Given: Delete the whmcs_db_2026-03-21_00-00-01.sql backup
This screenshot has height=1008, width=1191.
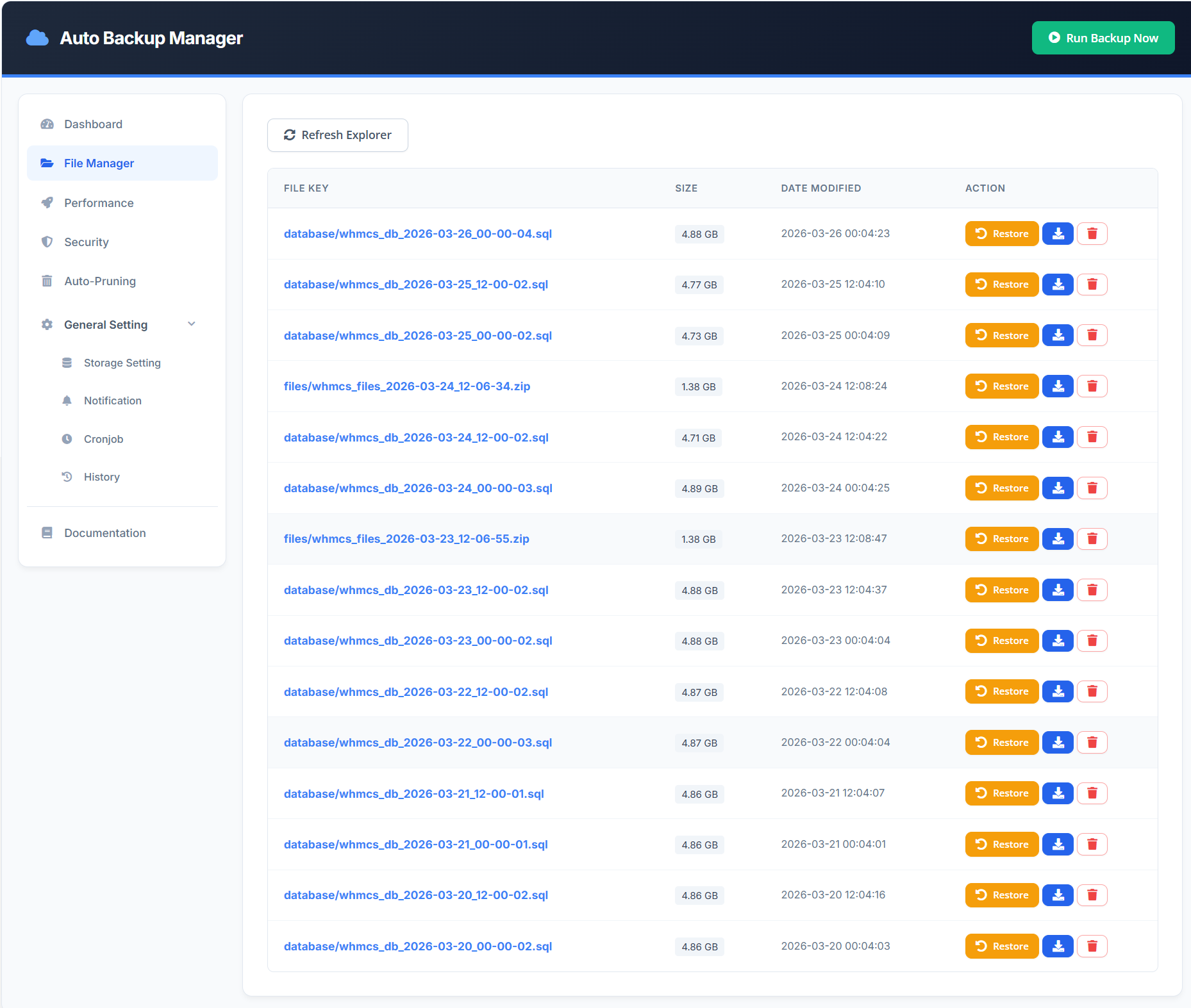Looking at the screenshot, I should click(1092, 845).
